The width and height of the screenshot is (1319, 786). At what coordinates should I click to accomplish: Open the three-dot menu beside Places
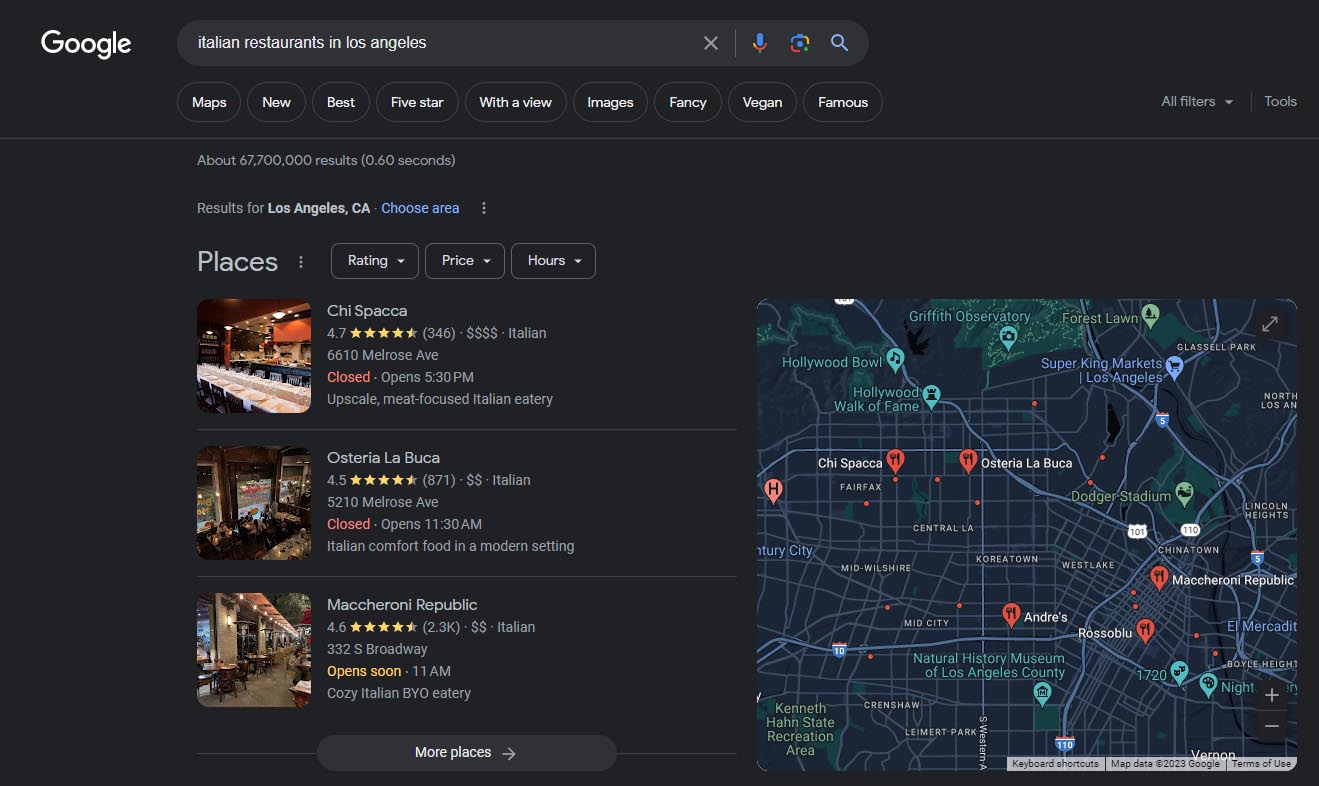tap(301, 262)
